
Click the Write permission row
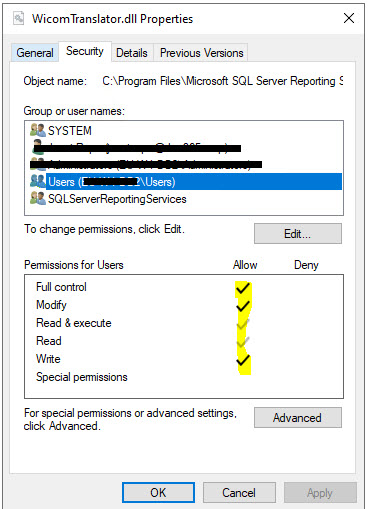pyautogui.click(x=184, y=359)
